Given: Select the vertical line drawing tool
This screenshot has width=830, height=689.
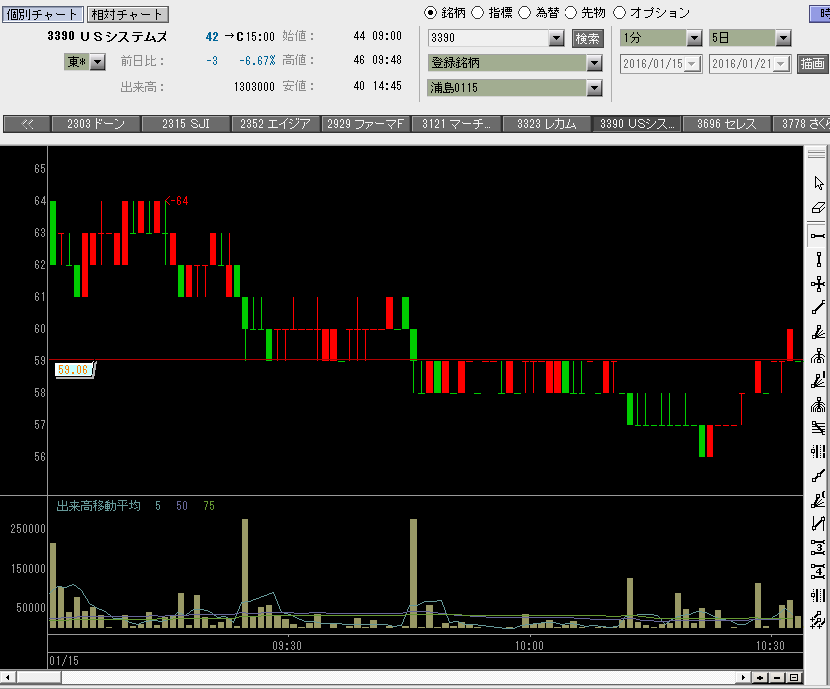Looking at the screenshot, I should (818, 260).
